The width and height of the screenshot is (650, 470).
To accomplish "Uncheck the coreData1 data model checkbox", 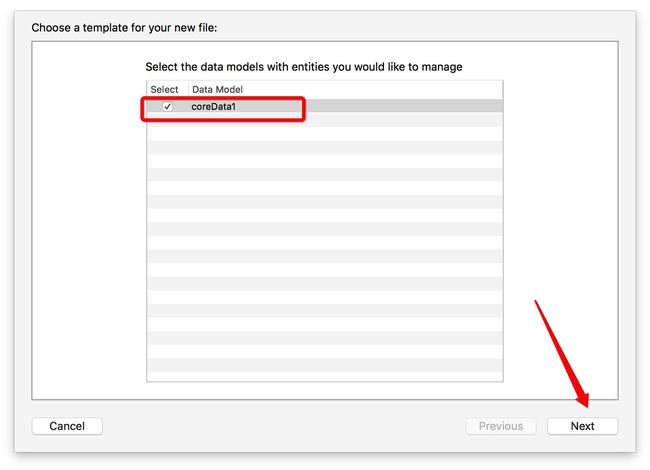I will [167, 107].
